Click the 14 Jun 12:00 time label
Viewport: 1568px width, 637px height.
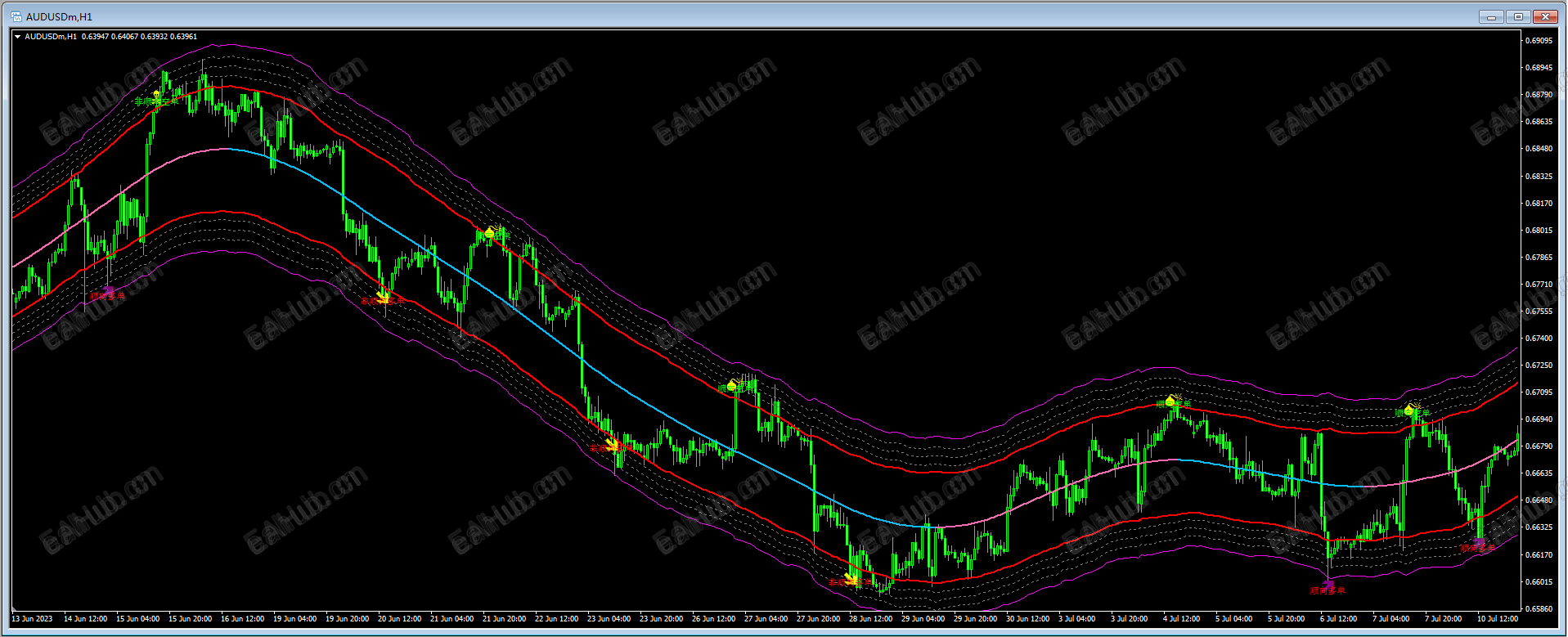click(85, 619)
